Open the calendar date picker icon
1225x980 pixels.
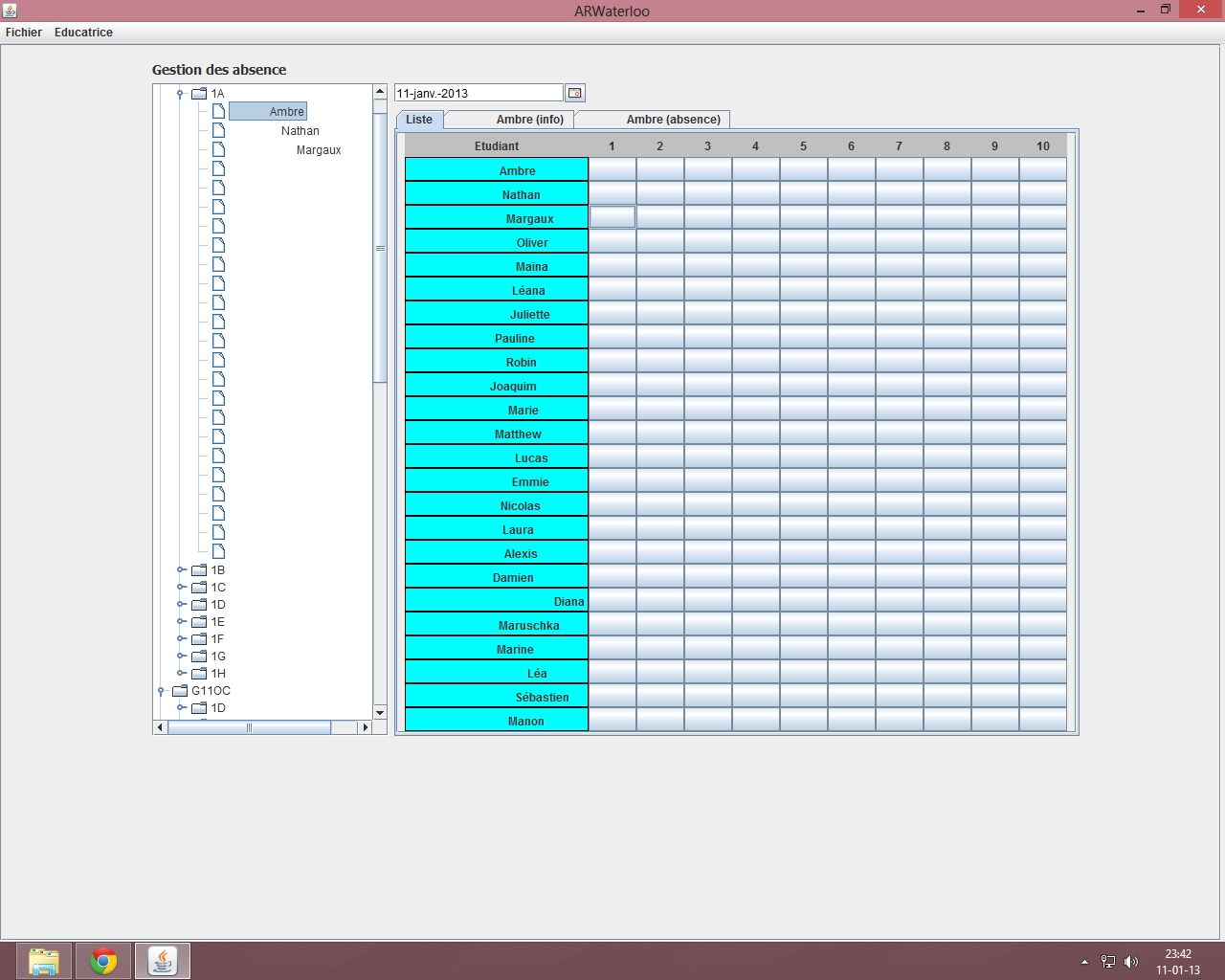(574, 93)
